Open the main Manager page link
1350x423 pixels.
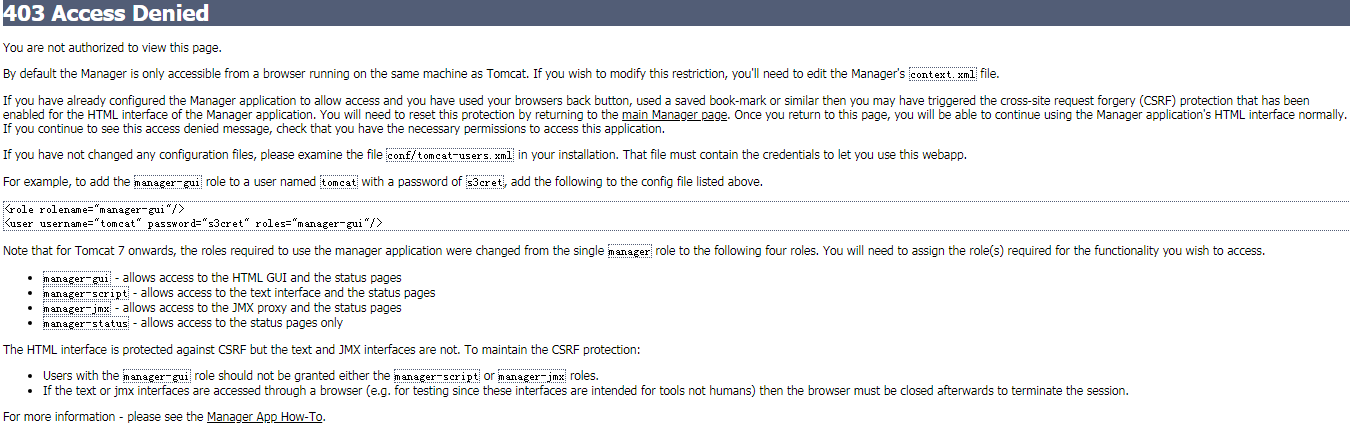675,115
